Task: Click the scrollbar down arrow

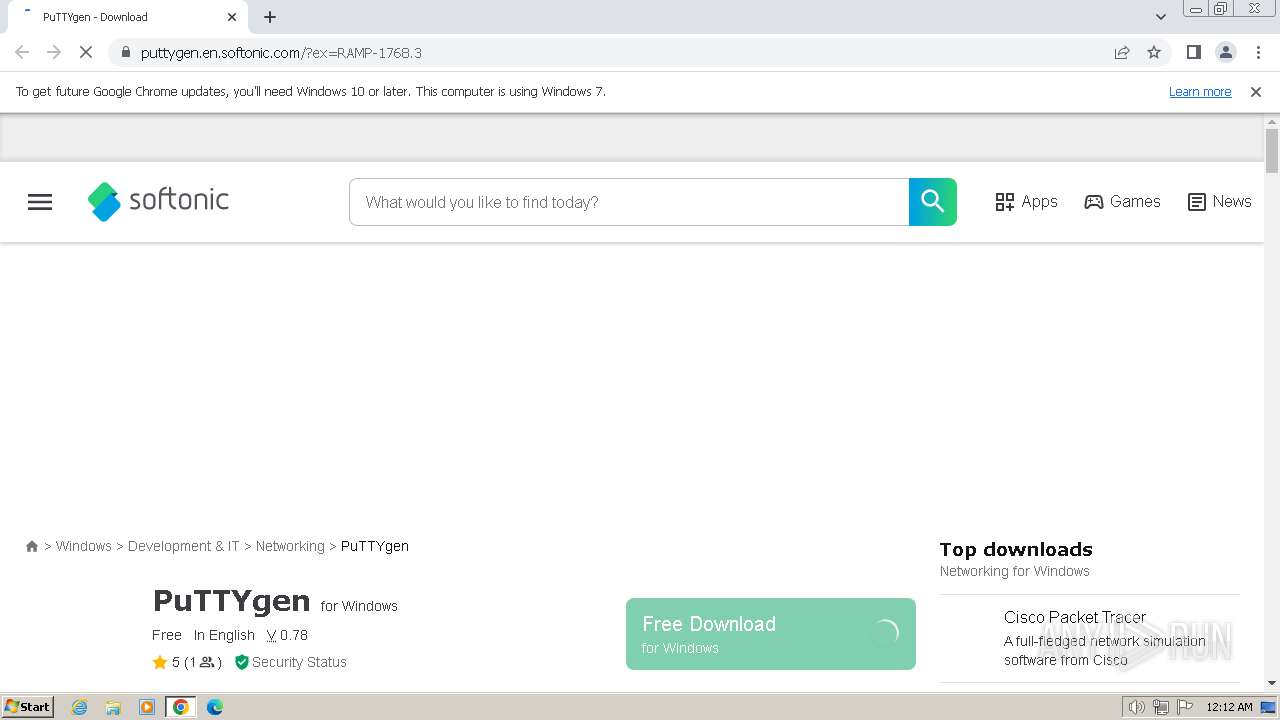Action: point(1272,684)
